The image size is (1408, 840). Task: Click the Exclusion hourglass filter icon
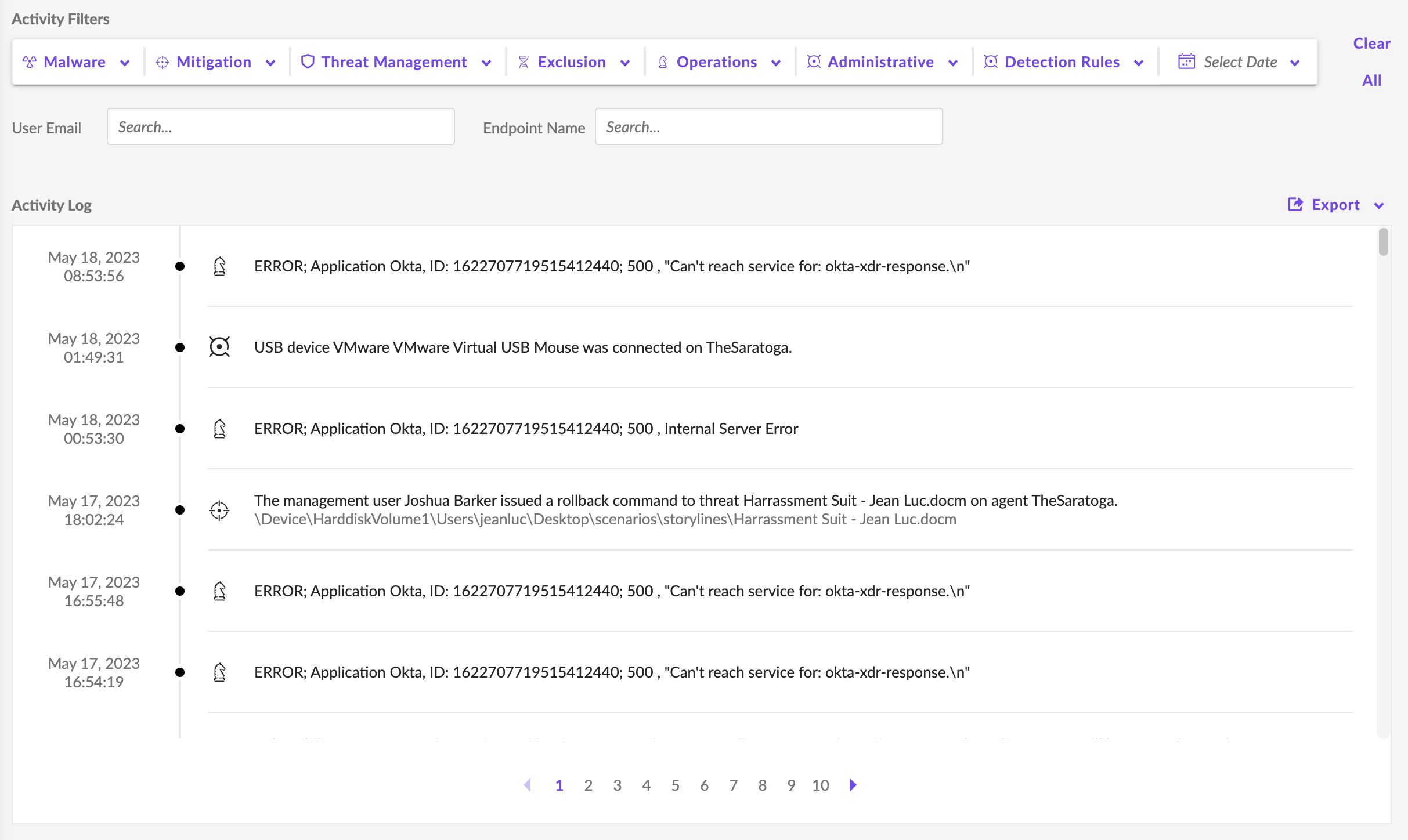pos(524,62)
